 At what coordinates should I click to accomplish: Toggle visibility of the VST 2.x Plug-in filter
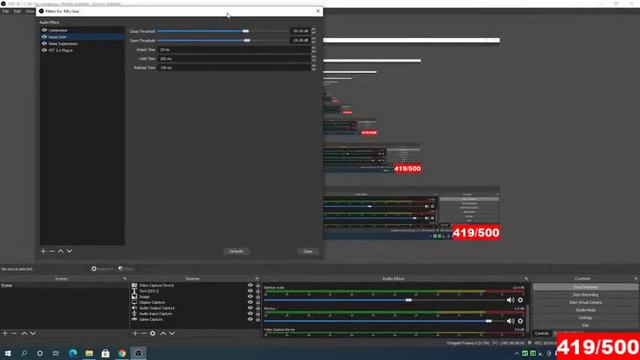pyautogui.click(x=44, y=50)
